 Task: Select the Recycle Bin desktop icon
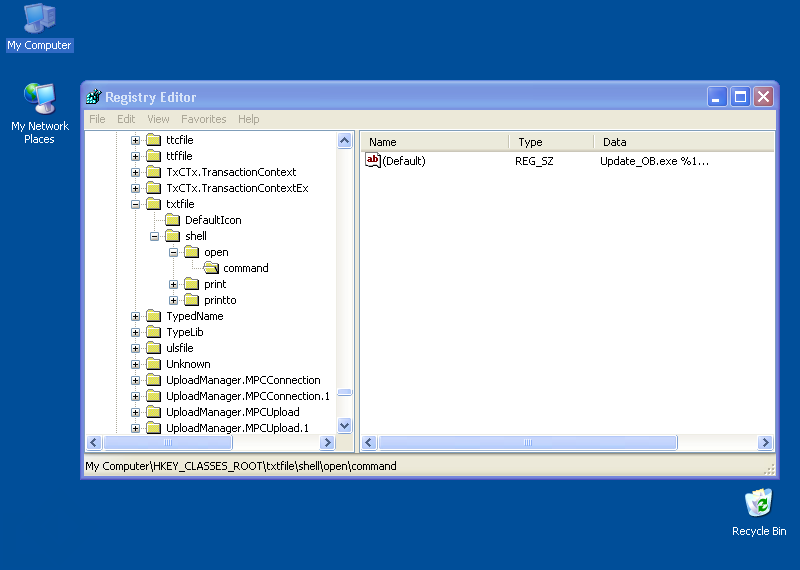coord(759,513)
